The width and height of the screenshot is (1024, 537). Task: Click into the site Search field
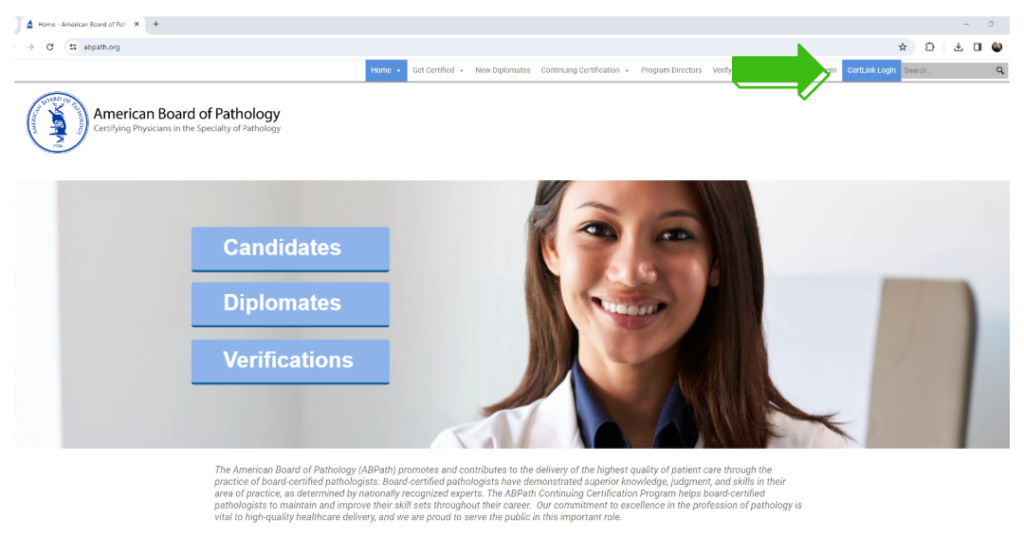[948, 71]
